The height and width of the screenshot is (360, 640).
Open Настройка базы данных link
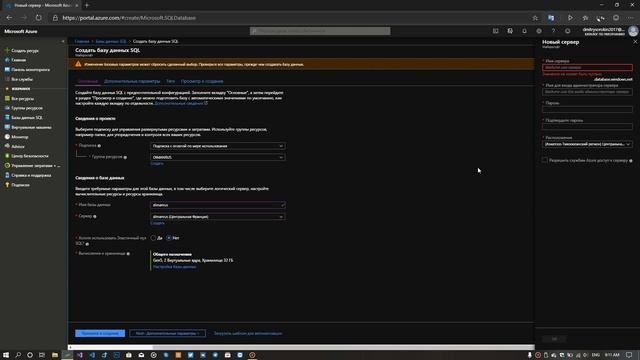click(x=174, y=267)
